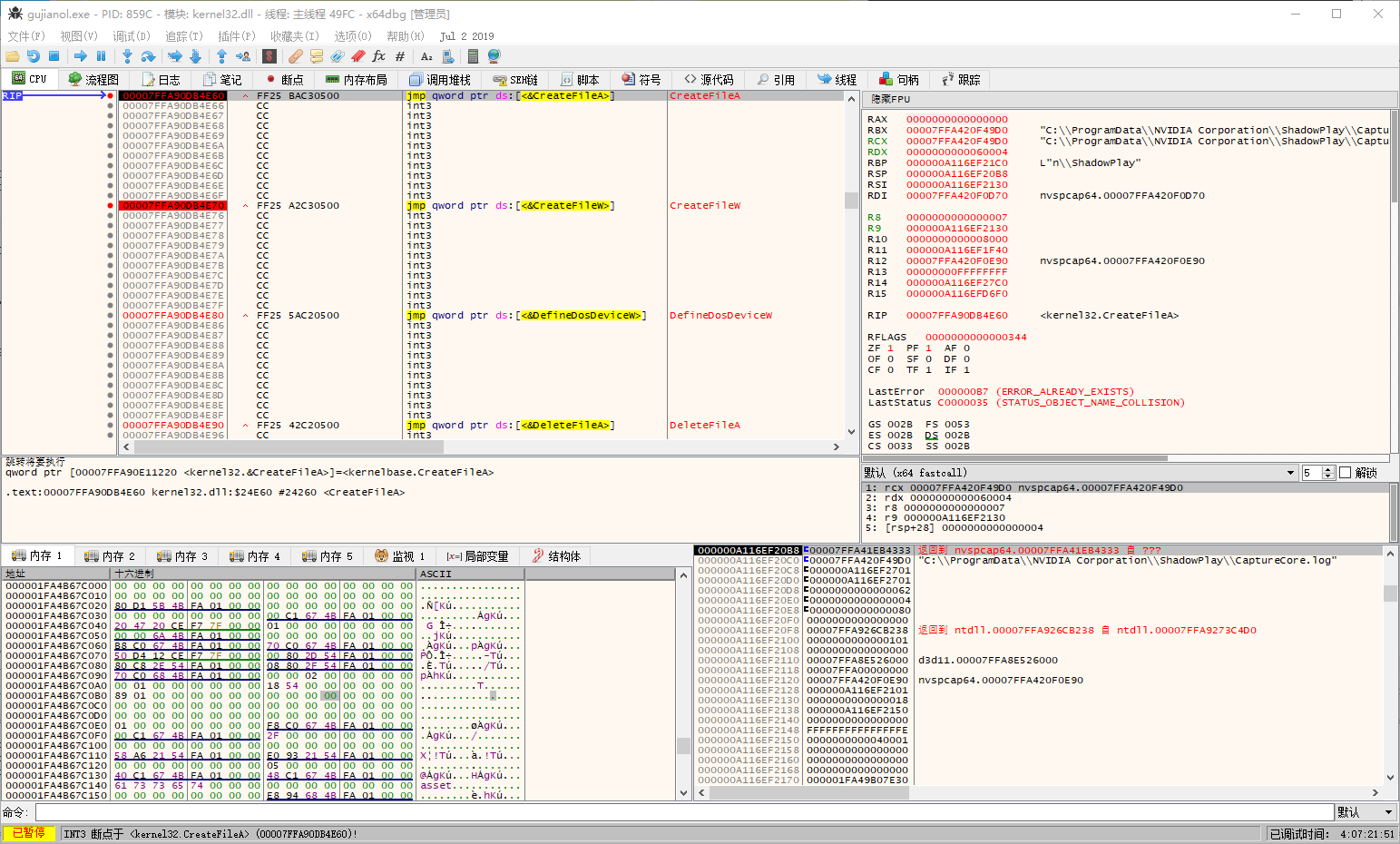Switch to the 句柄 tab

tap(899, 80)
